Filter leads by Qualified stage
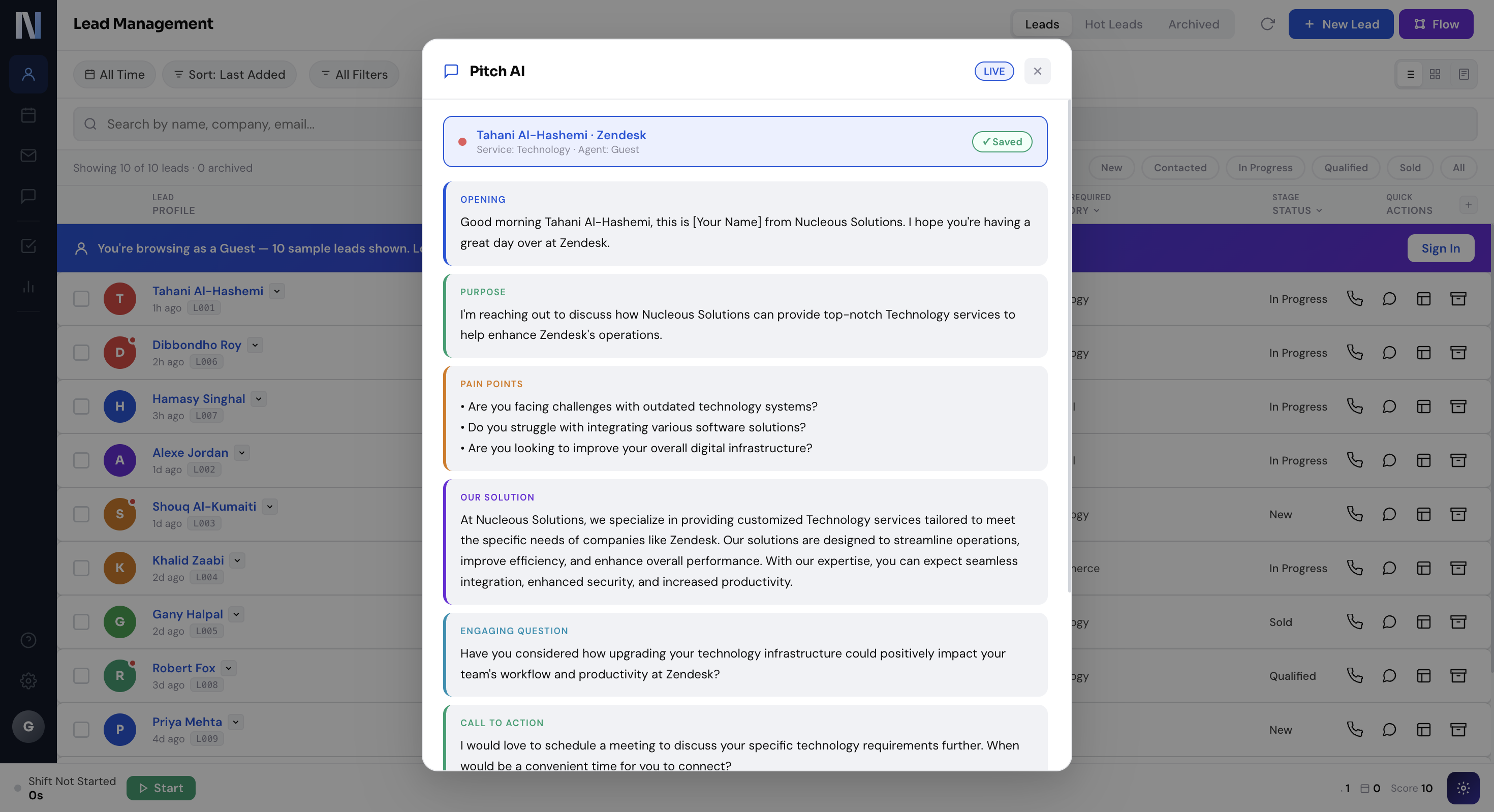1494x812 pixels. (1346, 168)
